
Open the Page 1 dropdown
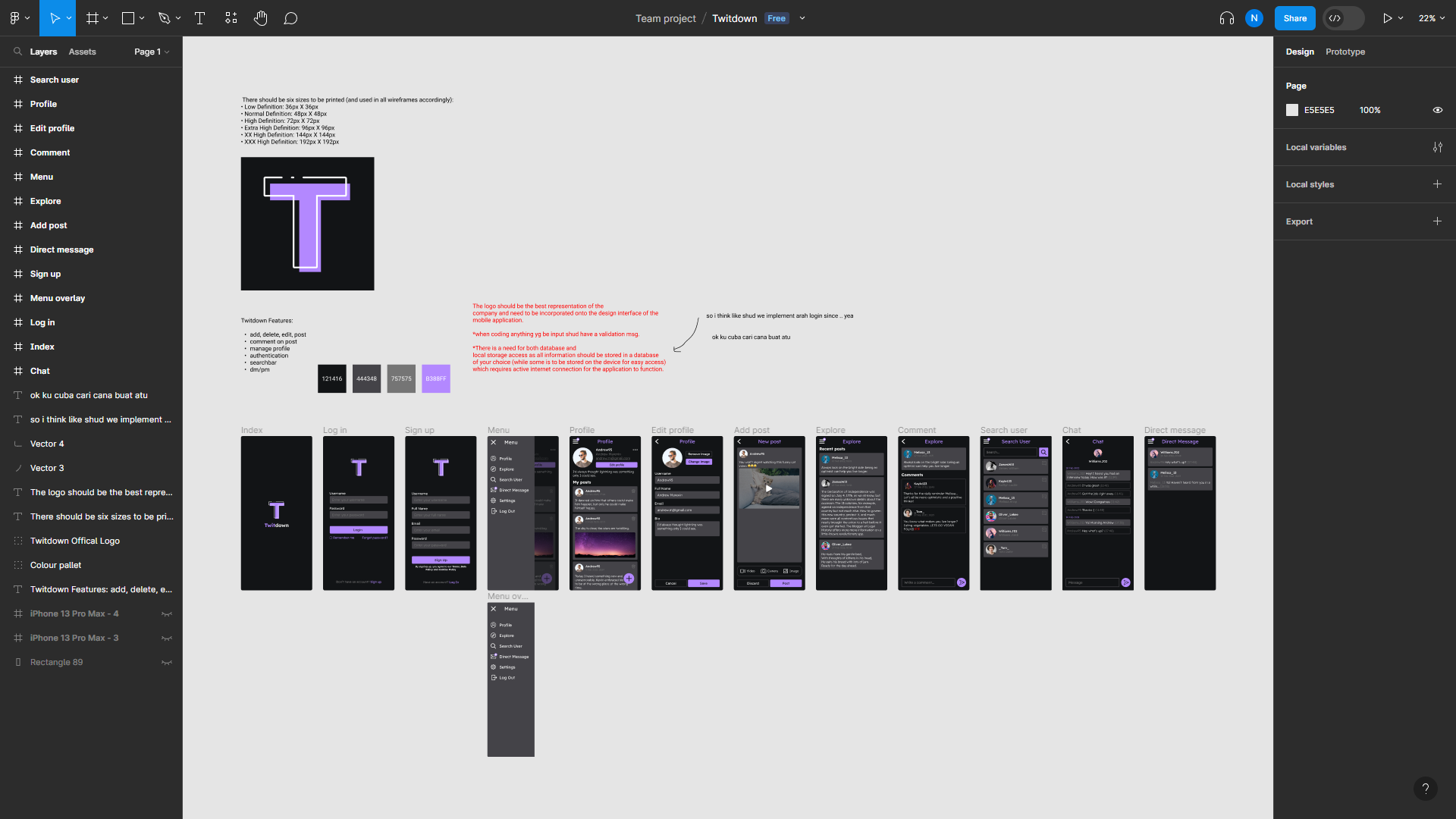(x=151, y=52)
